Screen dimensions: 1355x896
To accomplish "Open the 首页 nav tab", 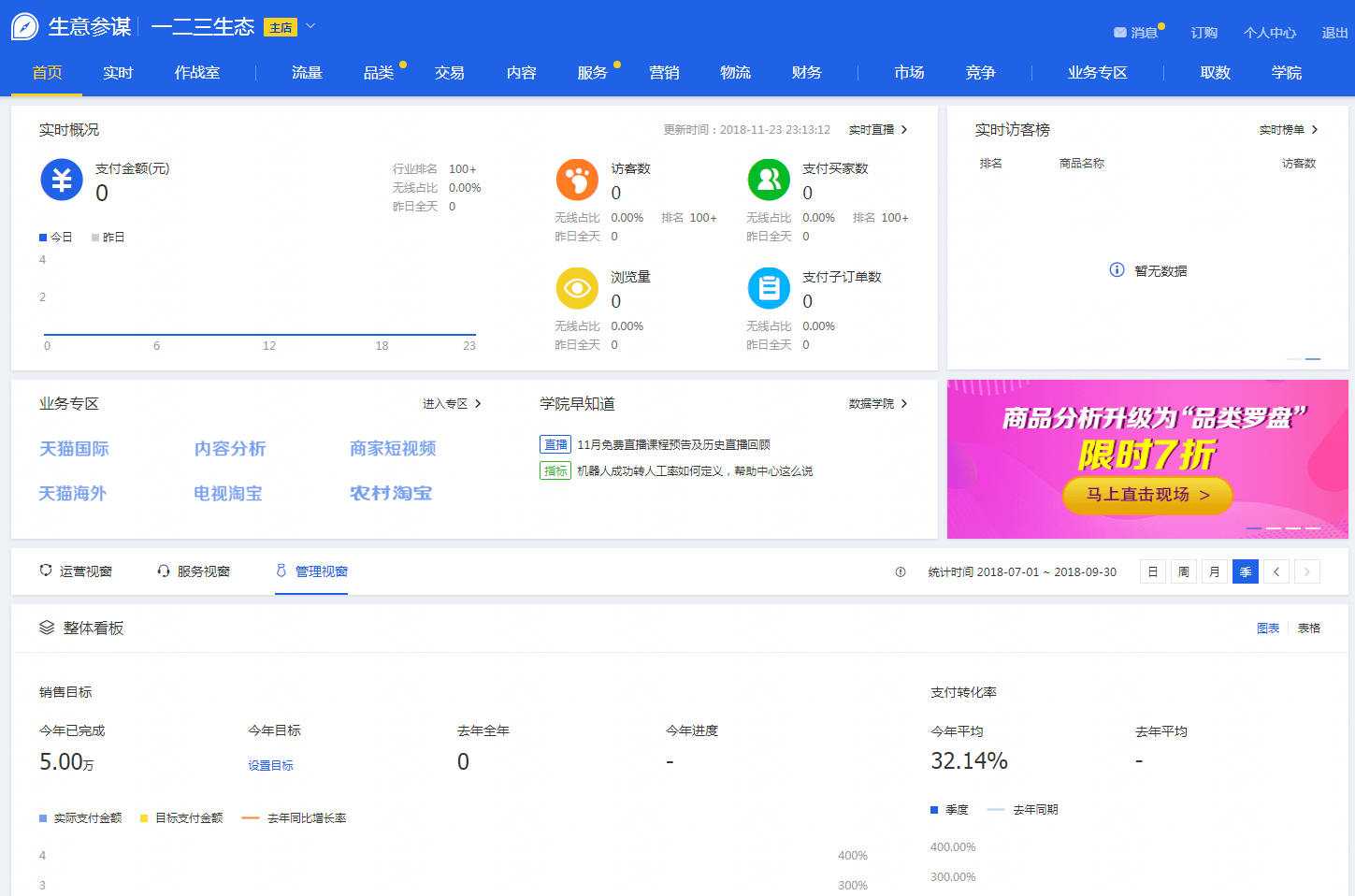I will coord(47,73).
